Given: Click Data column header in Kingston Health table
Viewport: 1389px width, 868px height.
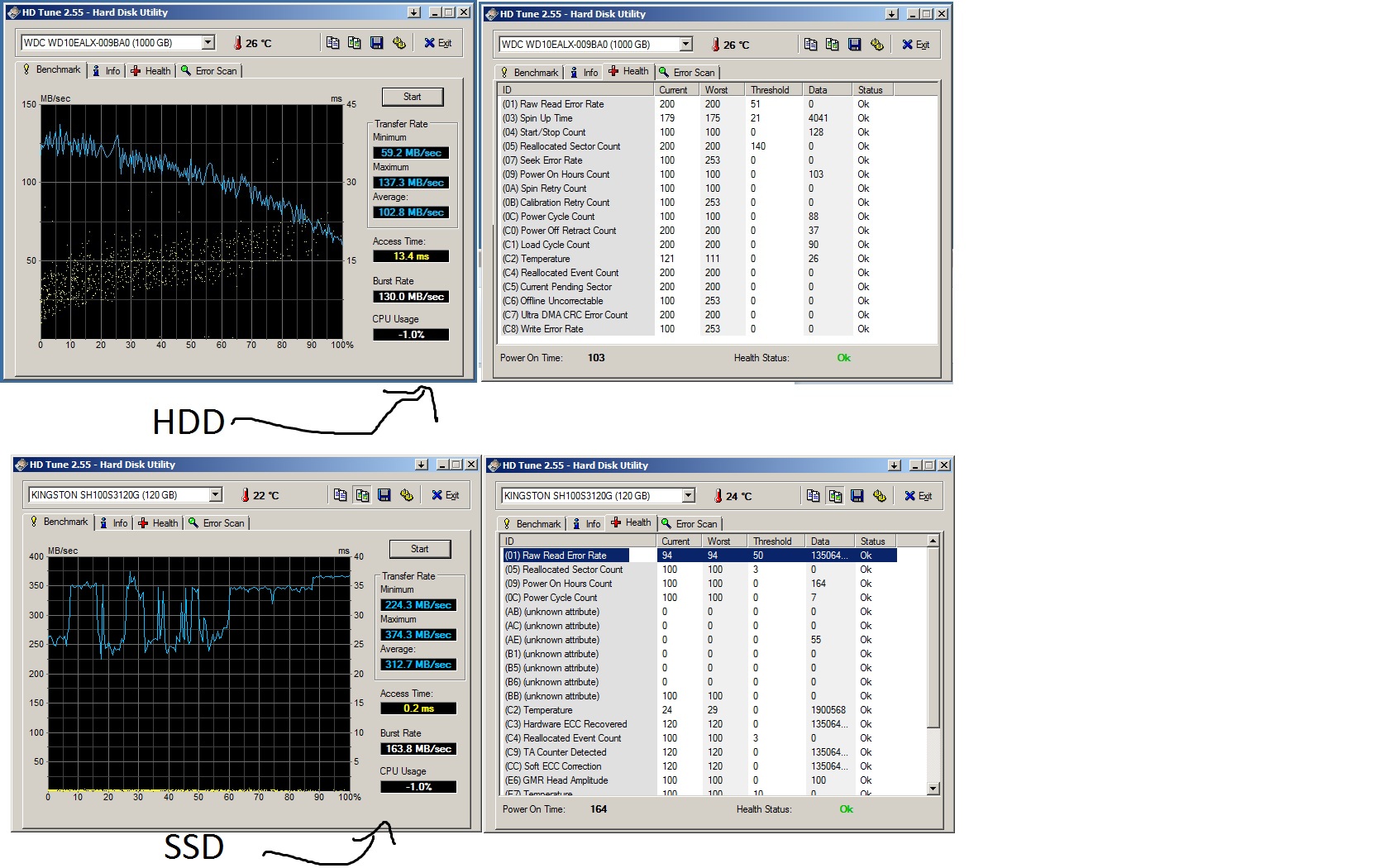Looking at the screenshot, I should pyautogui.click(x=830, y=541).
